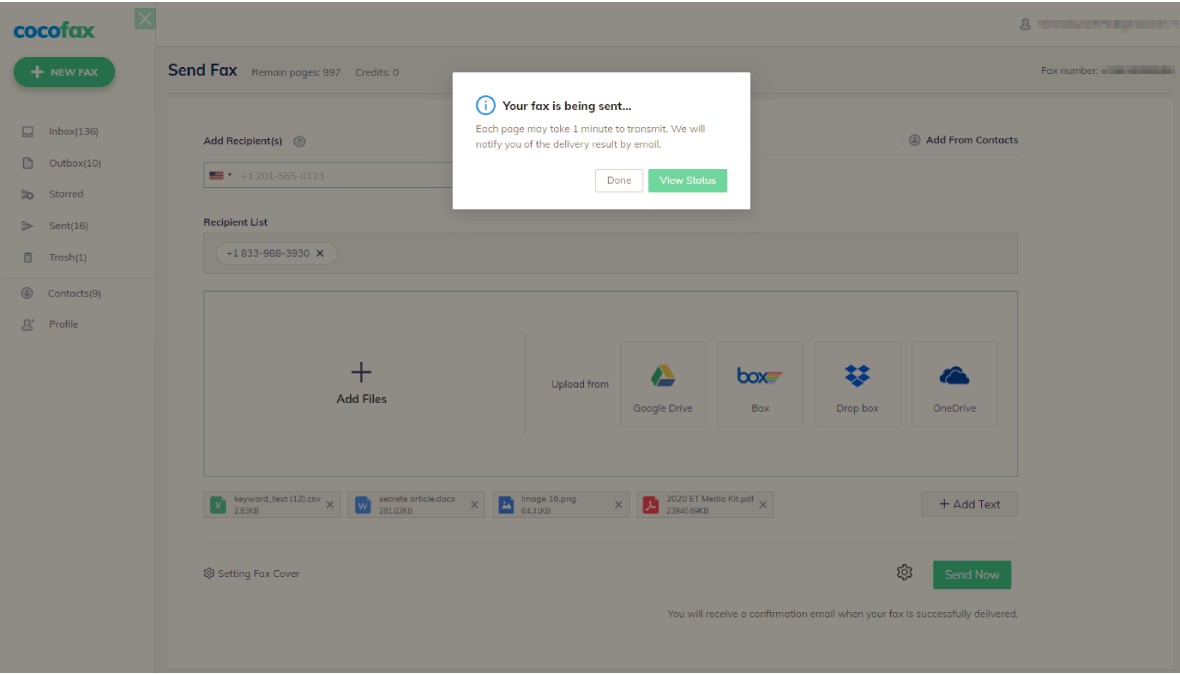This screenshot has width=1180, height=675.
Task: Open the Setting Fax Cover link
Action: click(x=252, y=574)
